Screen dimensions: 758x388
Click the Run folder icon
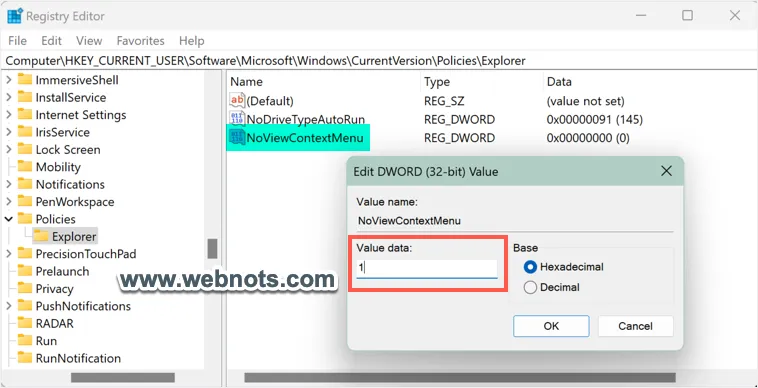tap(25, 341)
